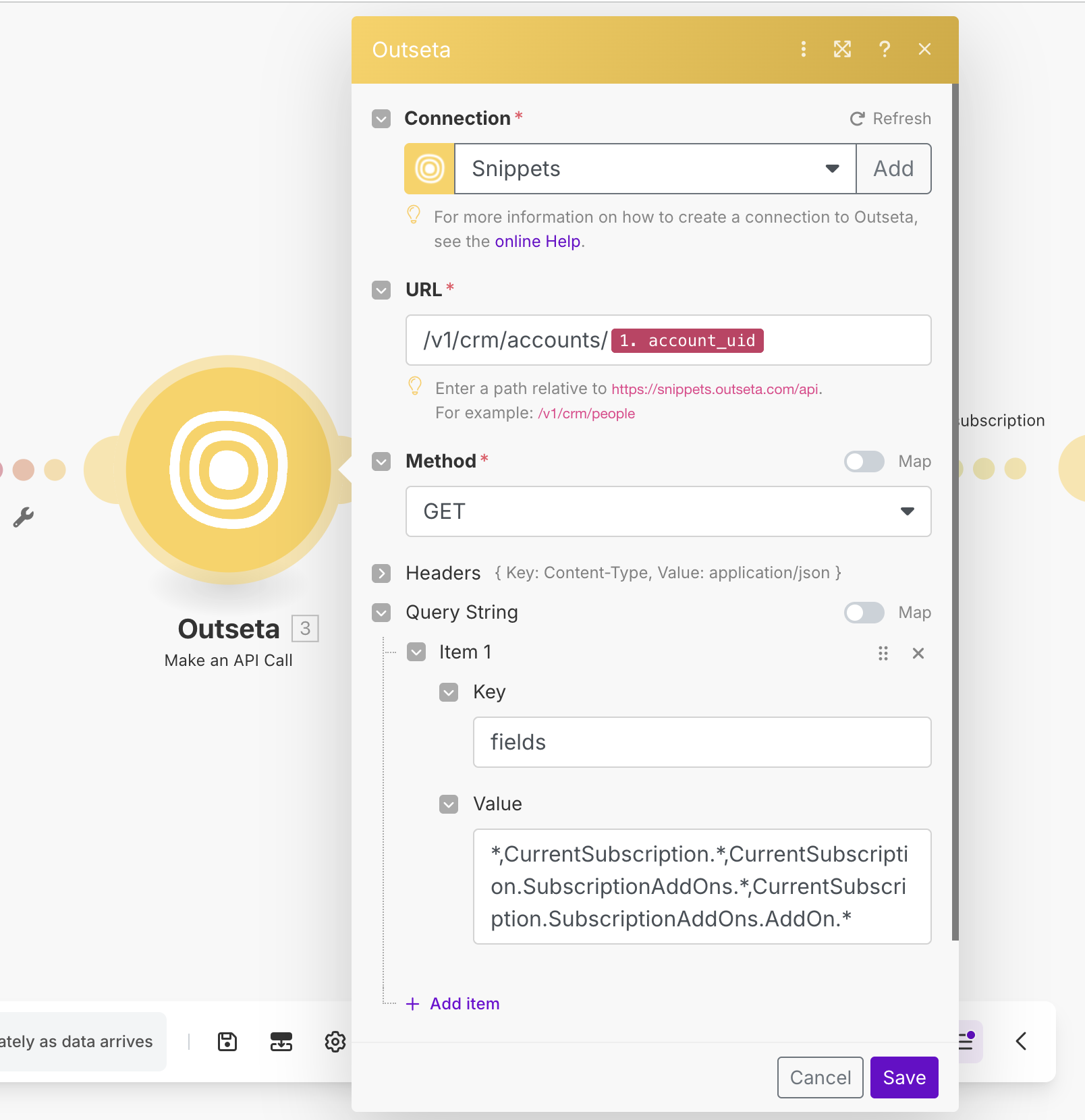Click the Cancel button
This screenshot has height=1120, width=1085.
click(820, 1077)
